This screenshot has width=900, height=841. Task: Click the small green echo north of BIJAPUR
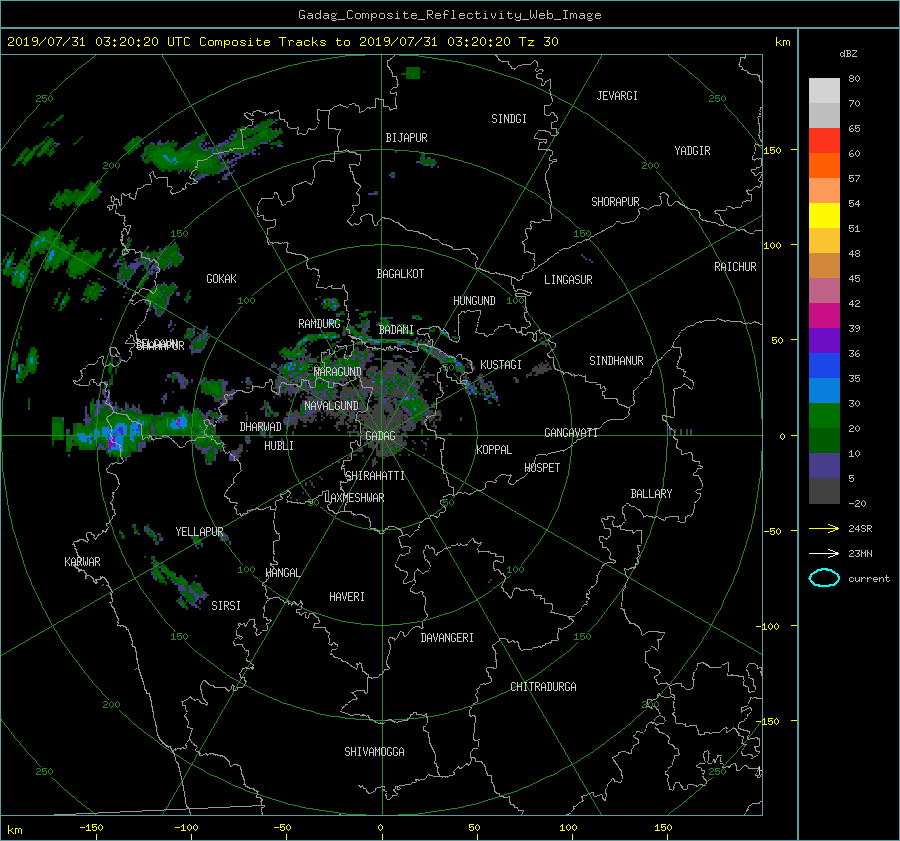pos(412,73)
